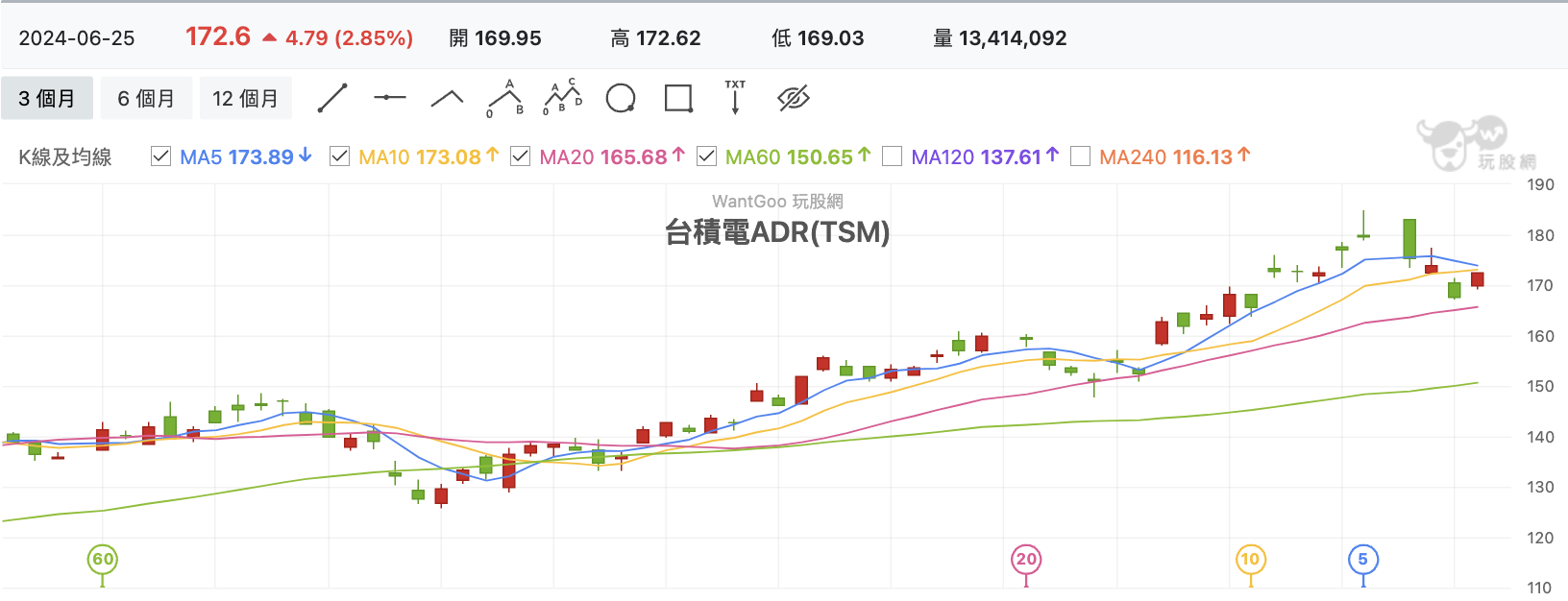1568x601 pixels.
Task: Click the WantGoo 玩股網 caption above title
Action: click(x=777, y=202)
